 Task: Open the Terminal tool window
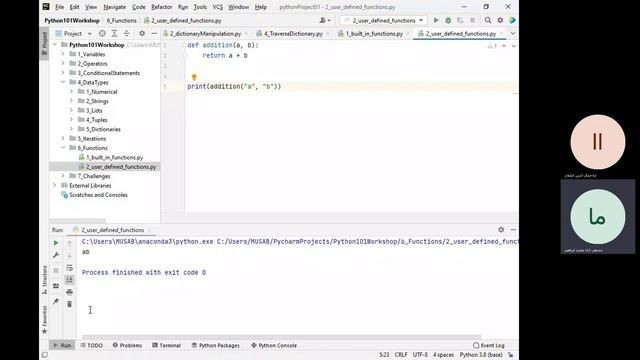(167, 345)
